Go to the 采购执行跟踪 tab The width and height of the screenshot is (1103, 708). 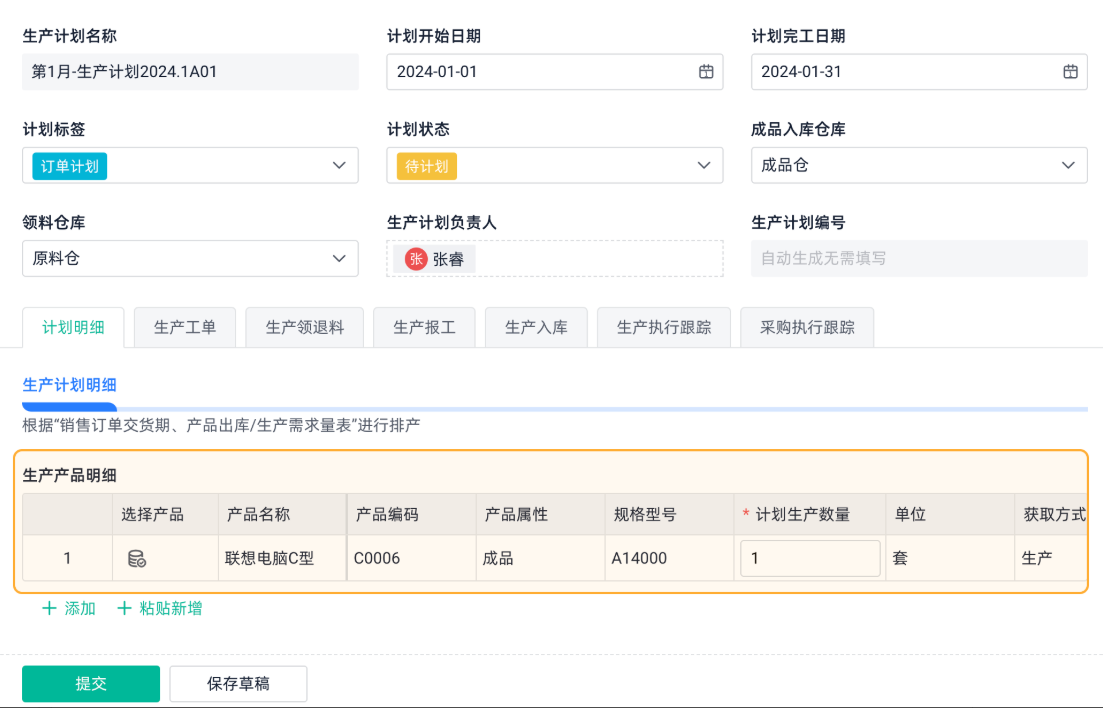click(808, 327)
